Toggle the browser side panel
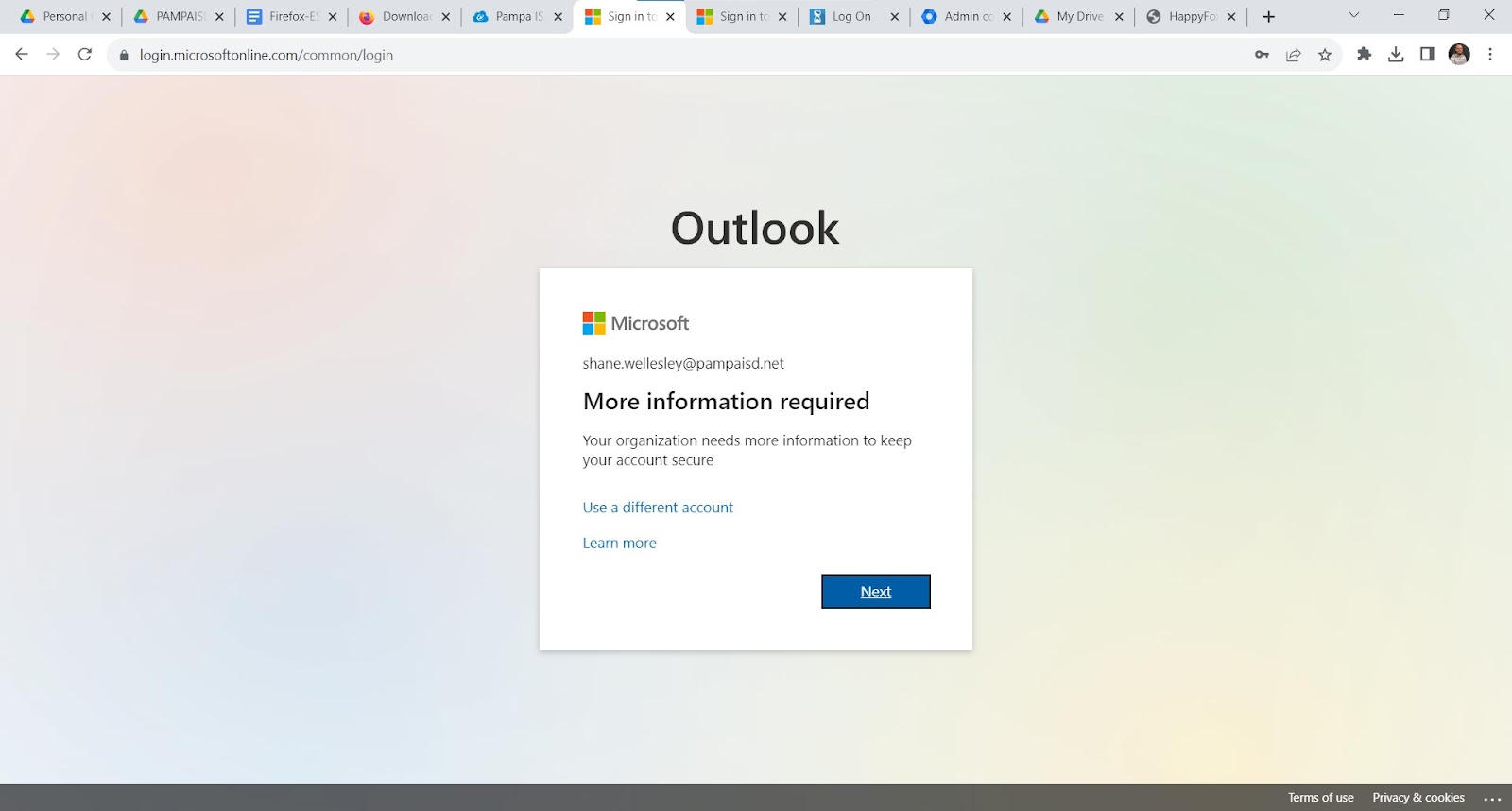 coord(1427,55)
